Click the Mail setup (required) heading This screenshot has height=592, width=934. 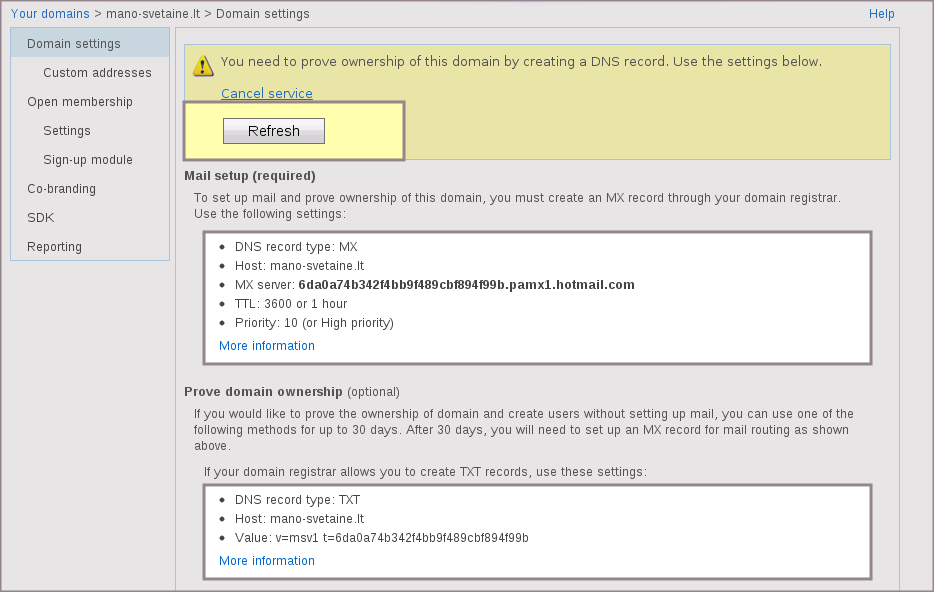pyautogui.click(x=249, y=176)
